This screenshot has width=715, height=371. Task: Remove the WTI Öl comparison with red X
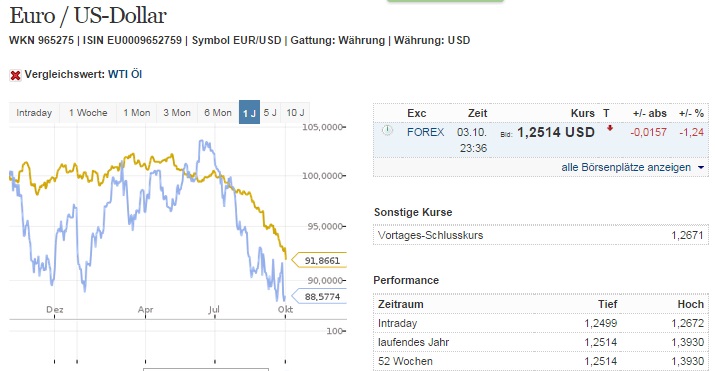click(x=16, y=75)
